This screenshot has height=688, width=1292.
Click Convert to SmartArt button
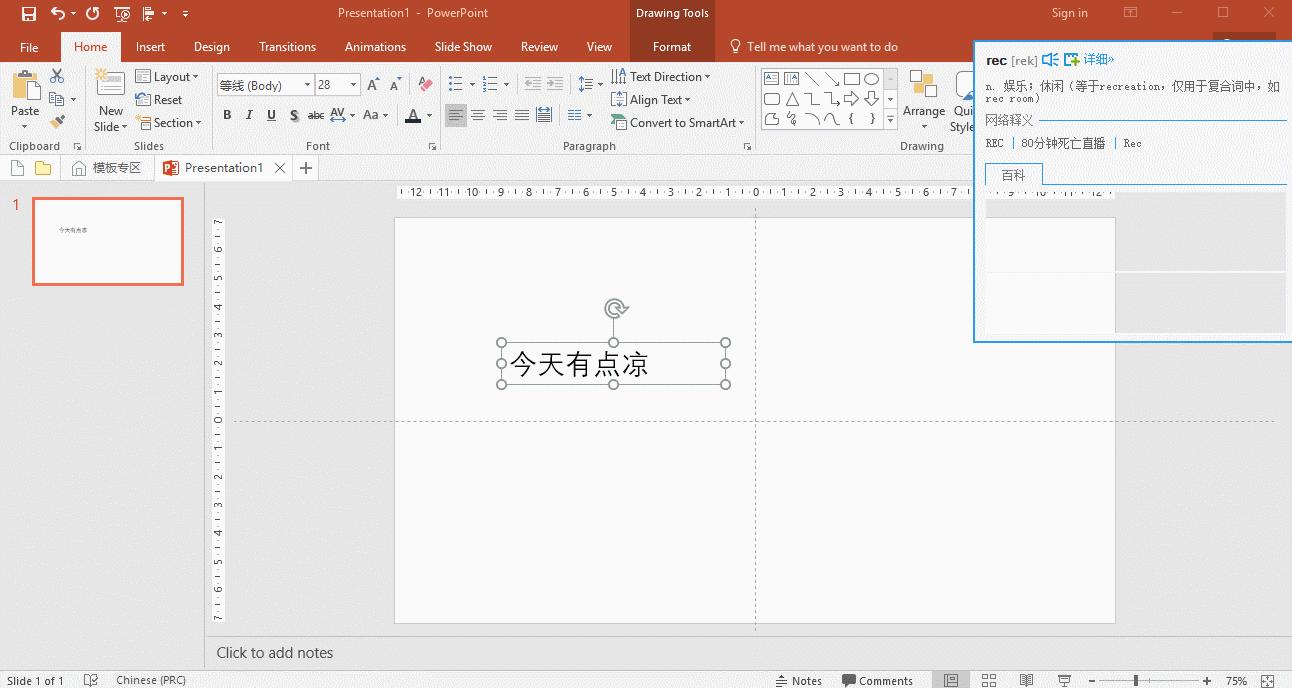pyautogui.click(x=678, y=123)
